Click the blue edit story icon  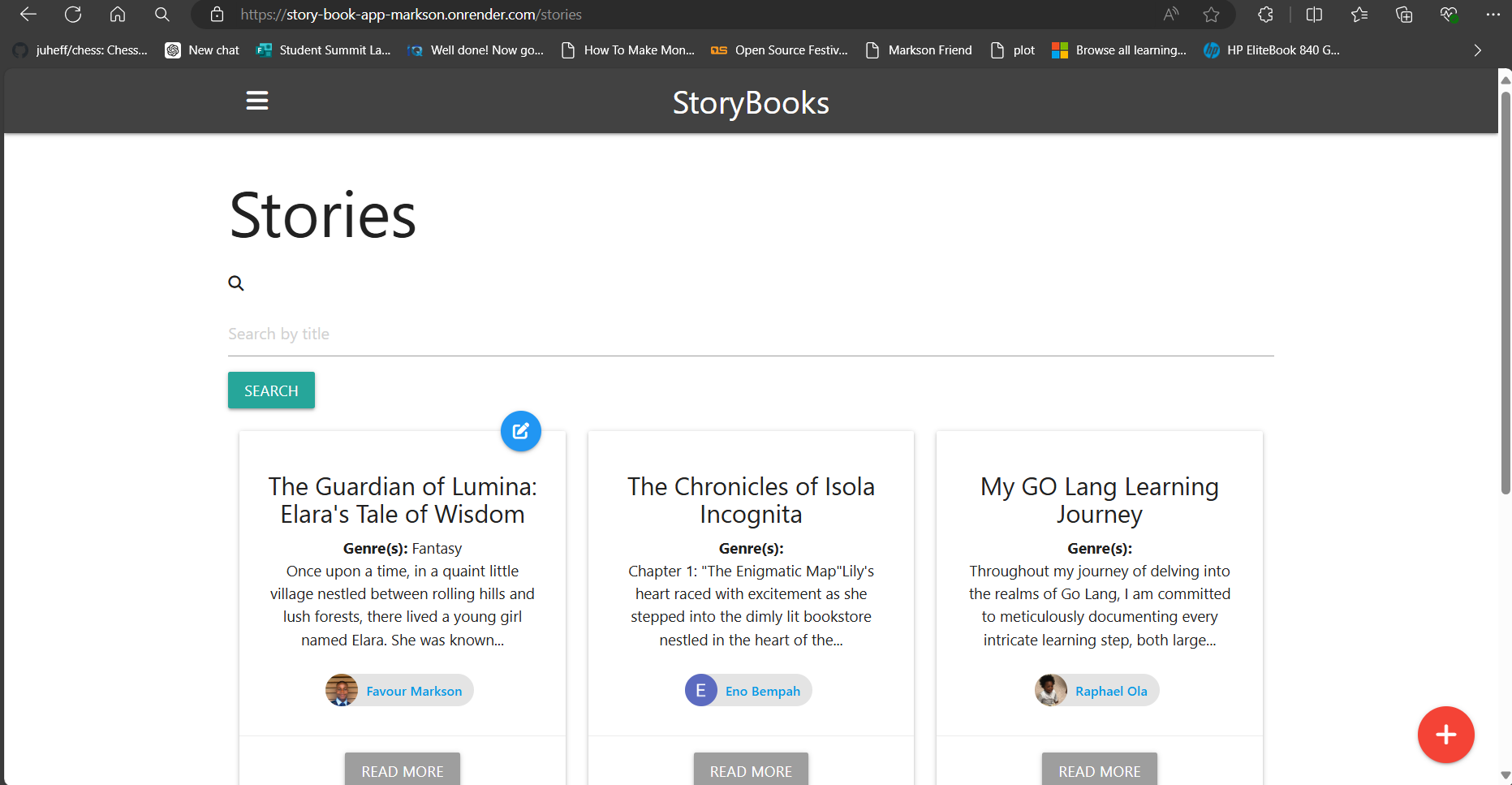click(x=521, y=431)
